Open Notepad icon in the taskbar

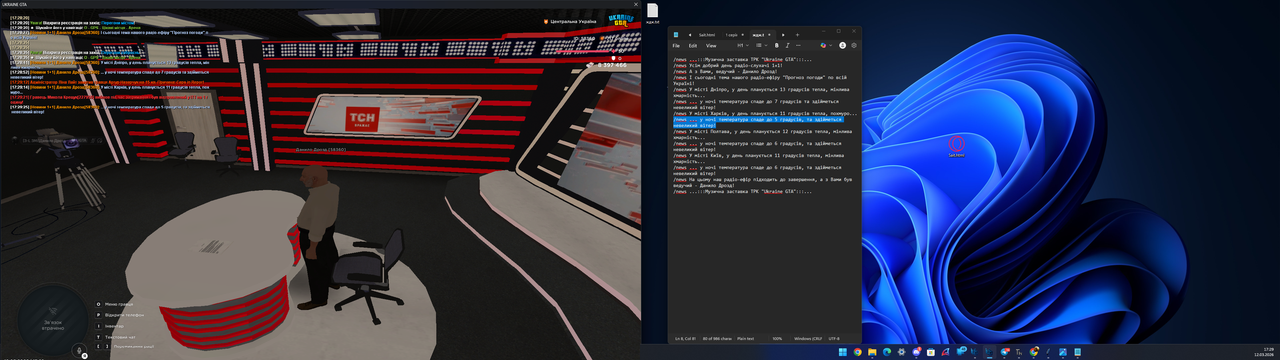[x=1077, y=352]
